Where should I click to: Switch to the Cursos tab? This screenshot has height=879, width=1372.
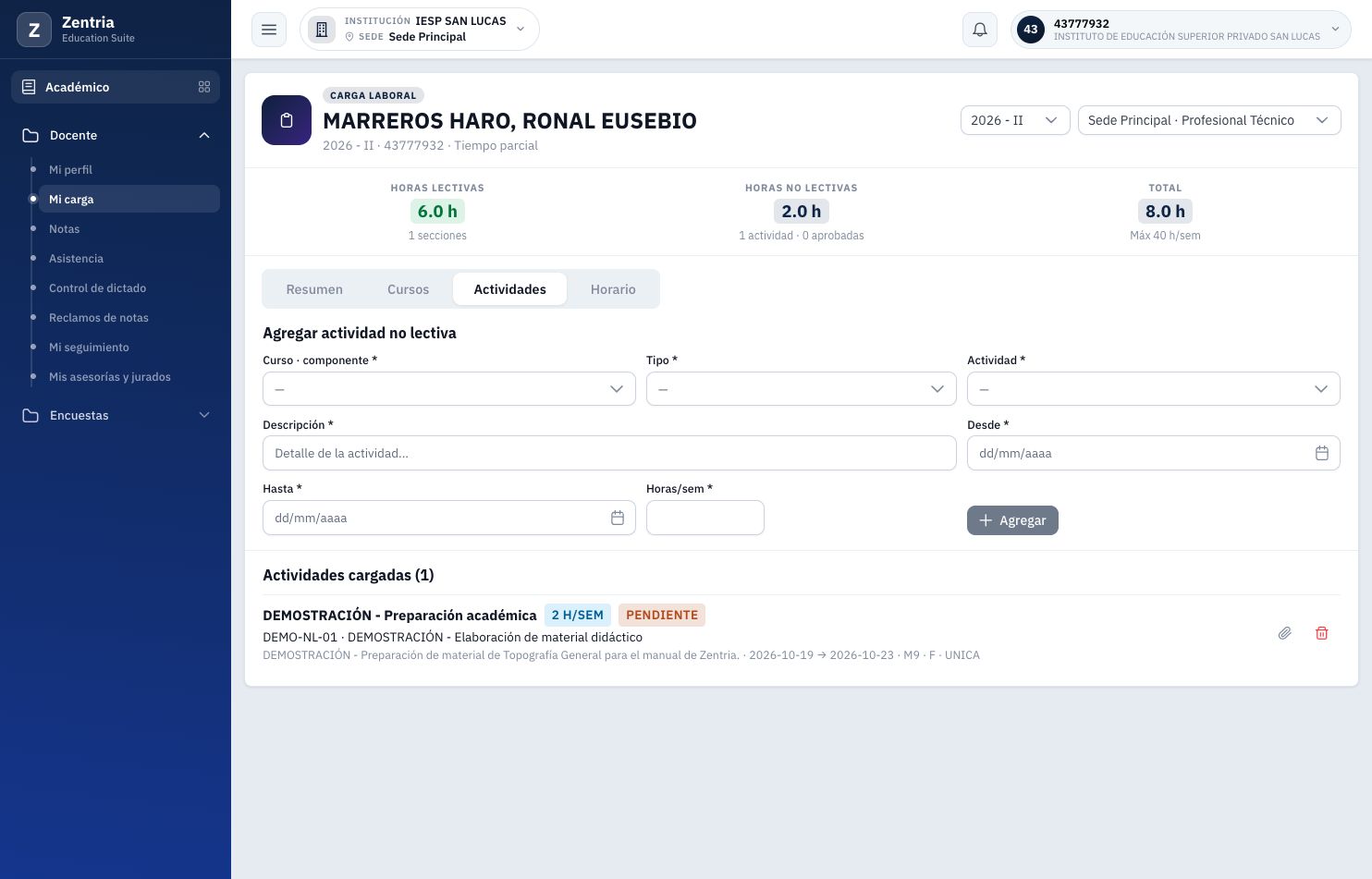coord(408,289)
